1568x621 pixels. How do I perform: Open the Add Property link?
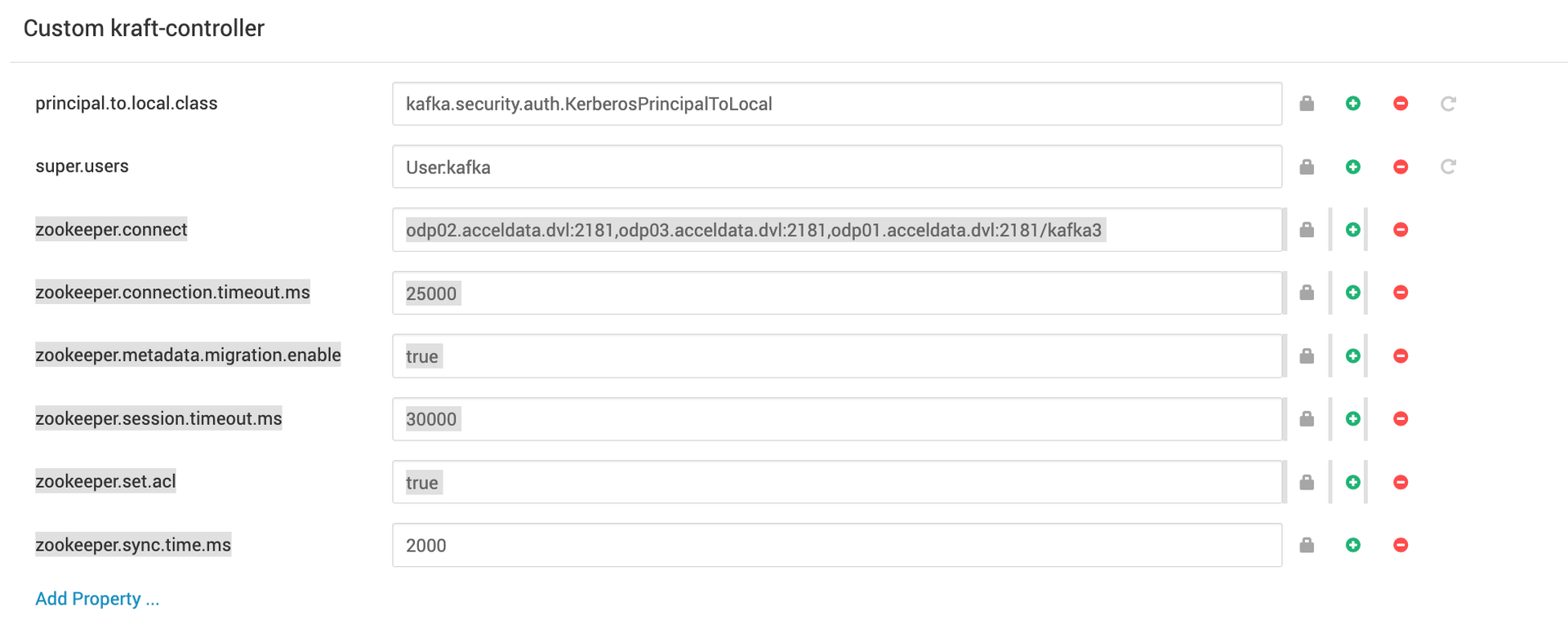(97, 599)
